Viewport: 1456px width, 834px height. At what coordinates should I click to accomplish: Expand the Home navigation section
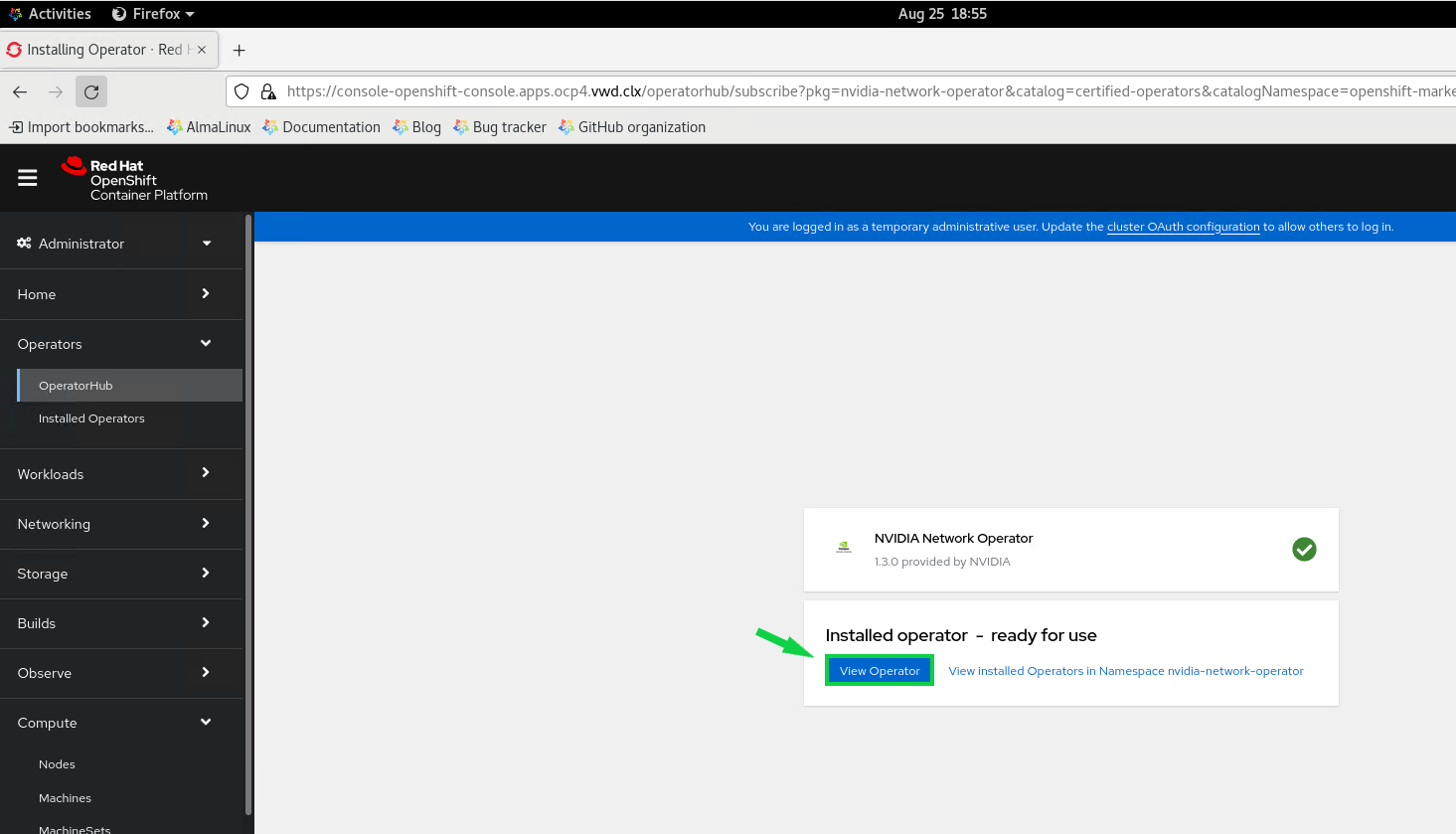[x=121, y=294]
